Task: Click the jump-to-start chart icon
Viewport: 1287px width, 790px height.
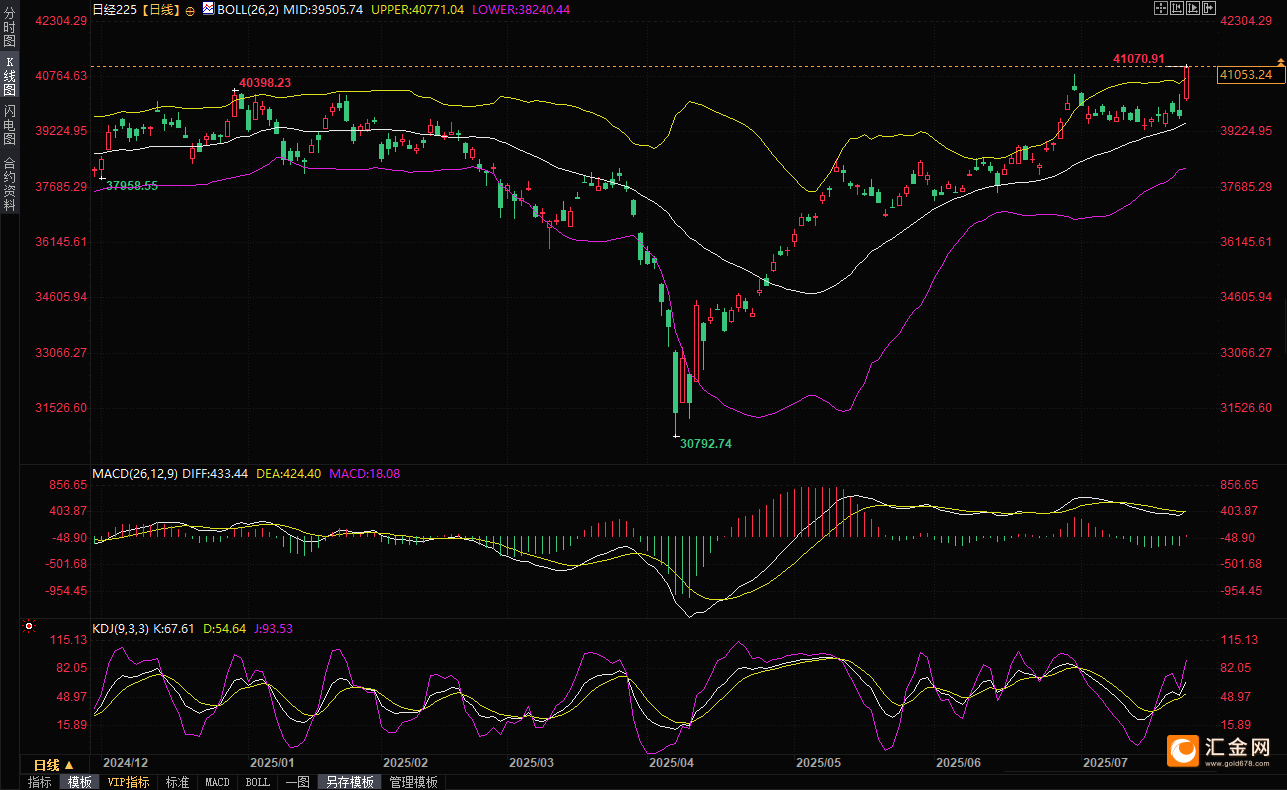Action: pyautogui.click(x=1177, y=8)
